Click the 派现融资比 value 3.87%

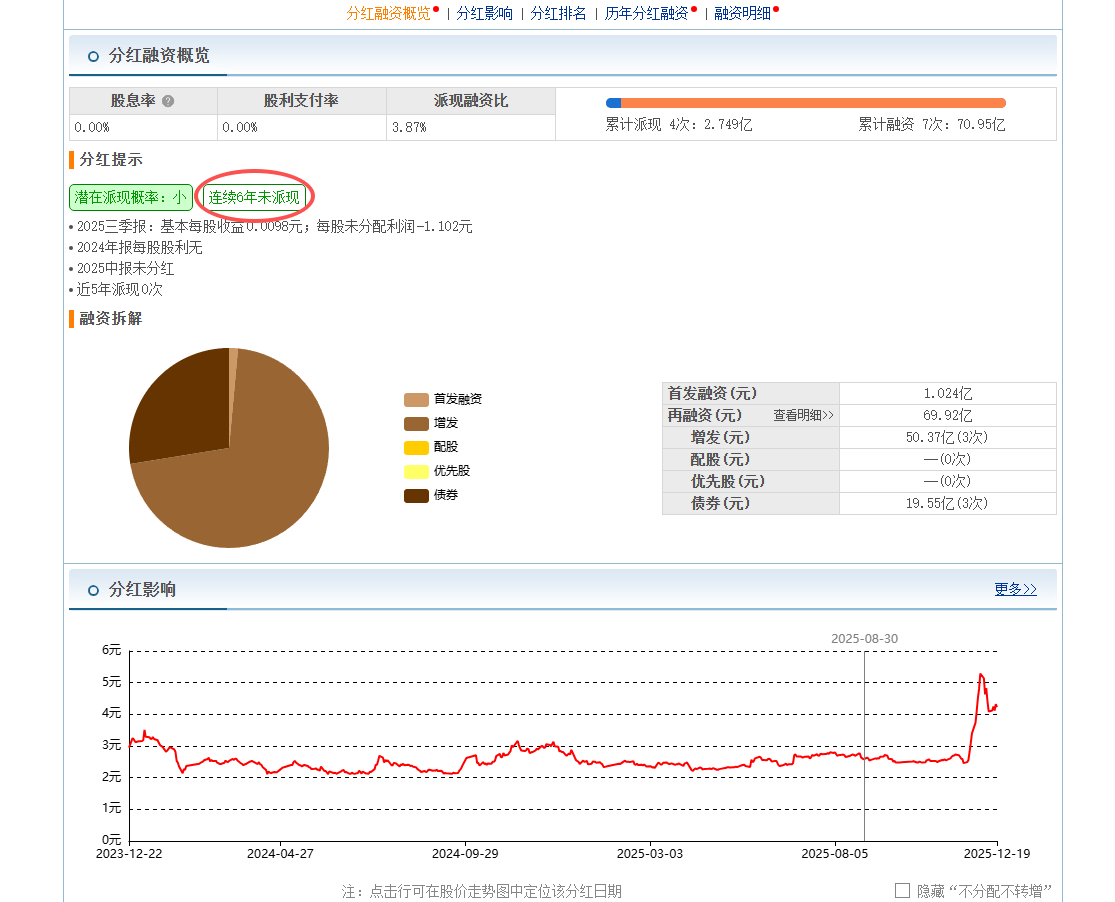(409, 127)
